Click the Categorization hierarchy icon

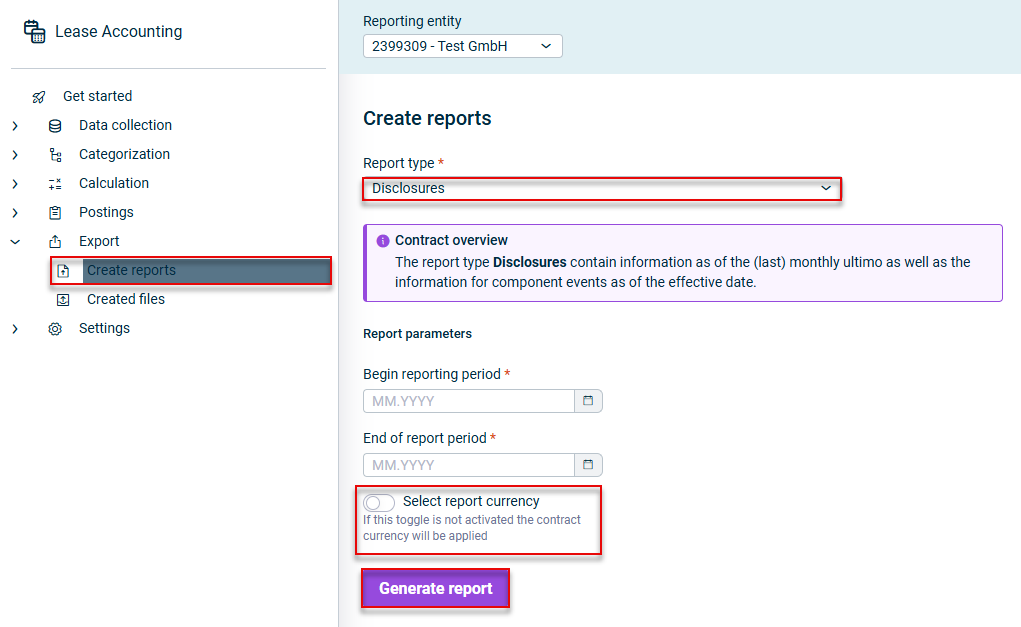point(55,154)
